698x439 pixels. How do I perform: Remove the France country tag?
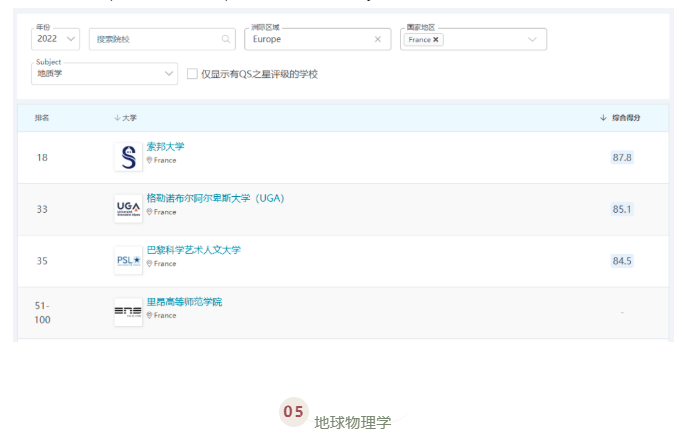pos(436,40)
